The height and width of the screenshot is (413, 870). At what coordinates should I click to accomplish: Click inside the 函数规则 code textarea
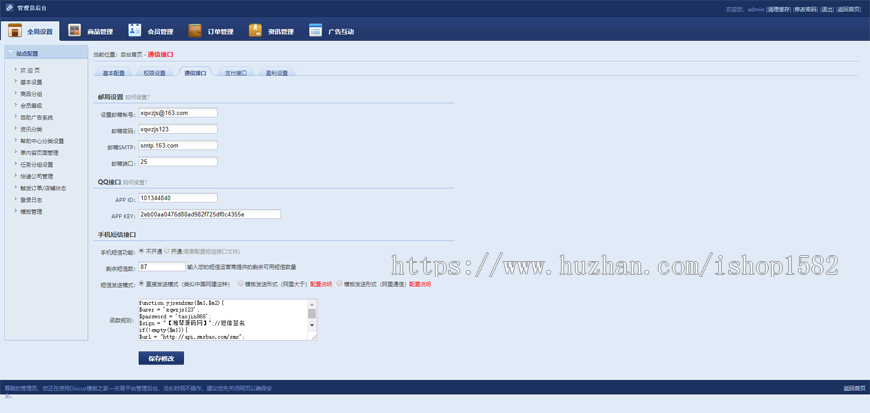(x=223, y=320)
